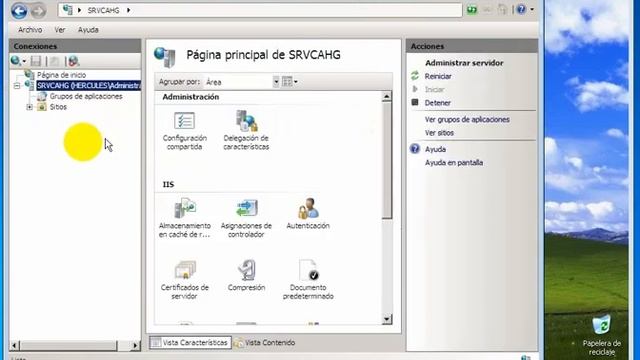Collapse the SRVCAHG server tree node
The image size is (640, 360).
pos(17,86)
